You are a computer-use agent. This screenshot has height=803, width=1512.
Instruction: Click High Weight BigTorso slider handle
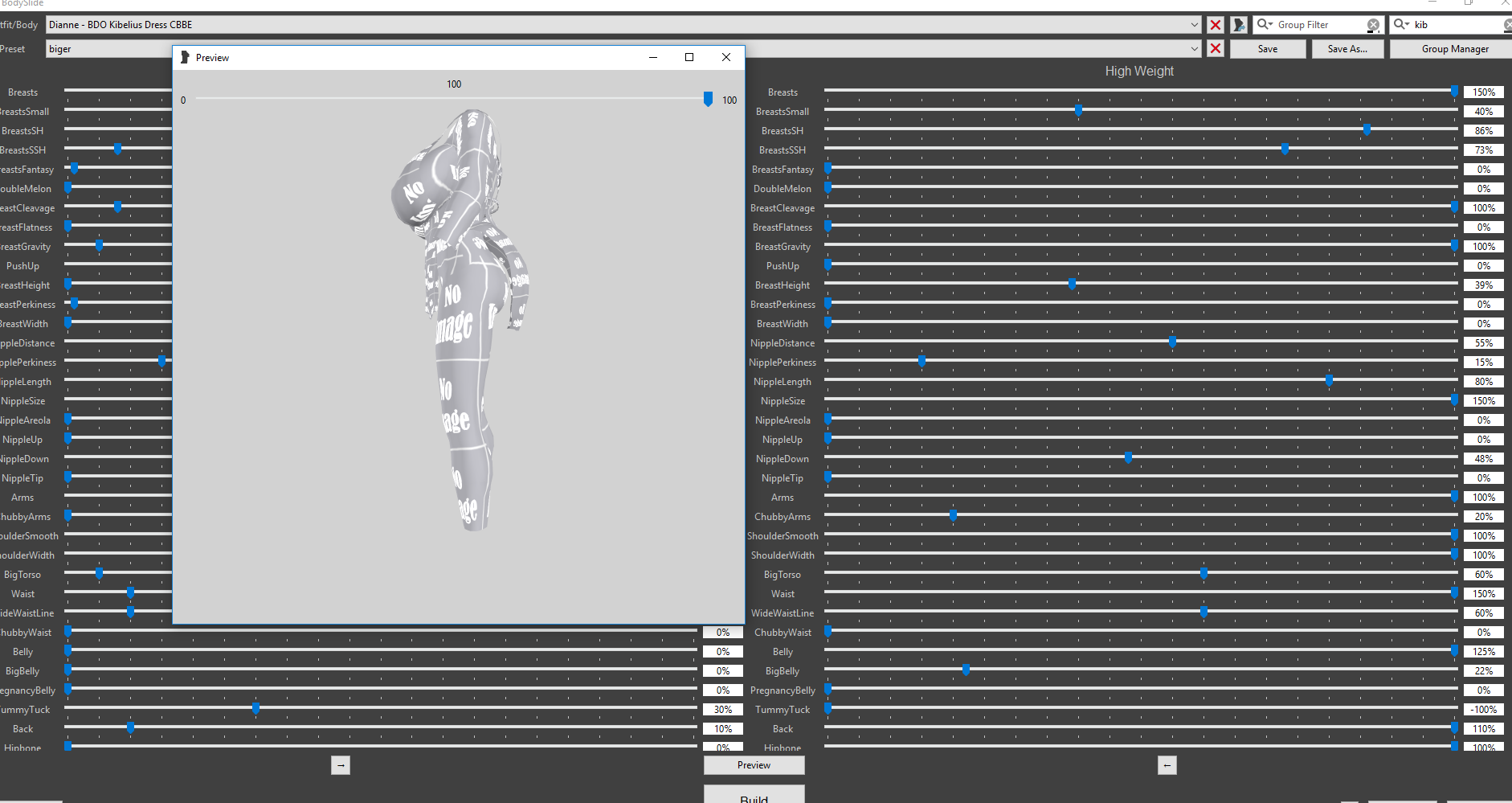tap(1203, 573)
